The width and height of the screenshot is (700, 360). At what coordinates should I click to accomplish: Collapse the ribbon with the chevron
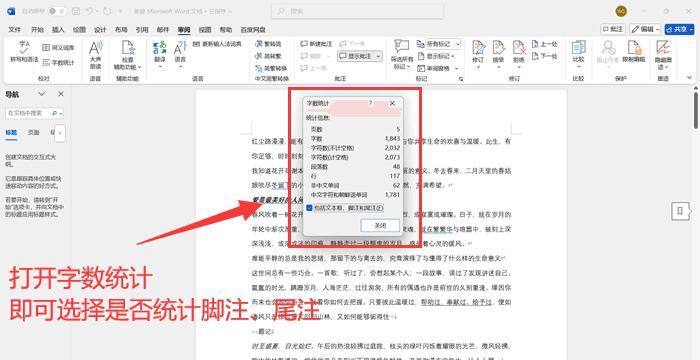click(689, 78)
